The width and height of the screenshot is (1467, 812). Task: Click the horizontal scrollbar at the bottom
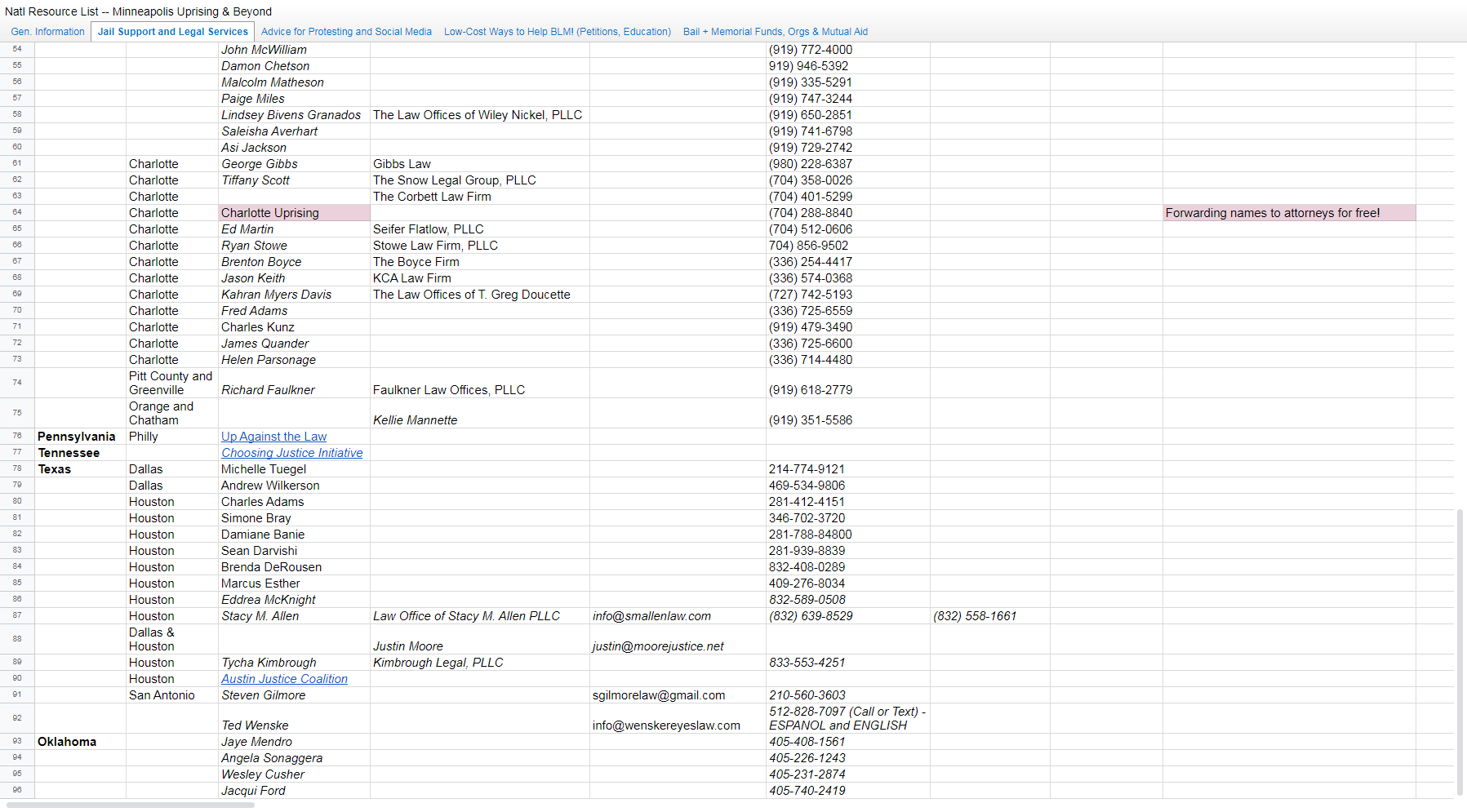coord(131,805)
